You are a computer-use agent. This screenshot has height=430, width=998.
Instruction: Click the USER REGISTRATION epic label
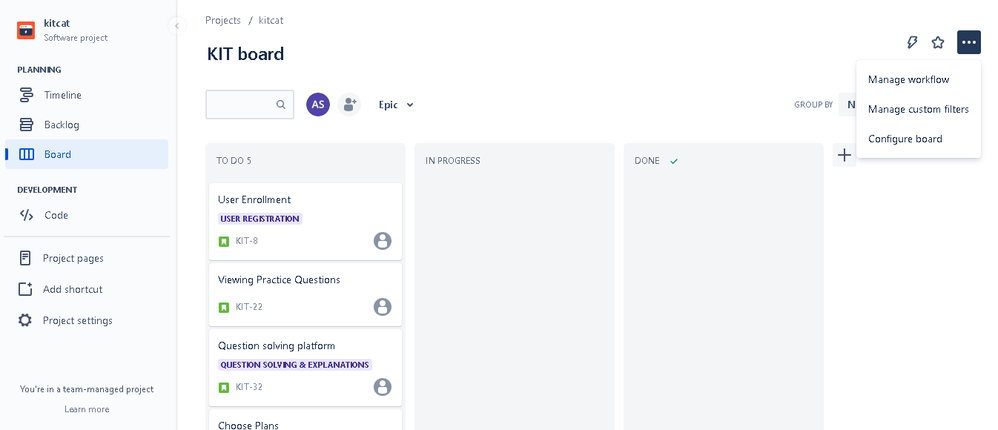260,219
